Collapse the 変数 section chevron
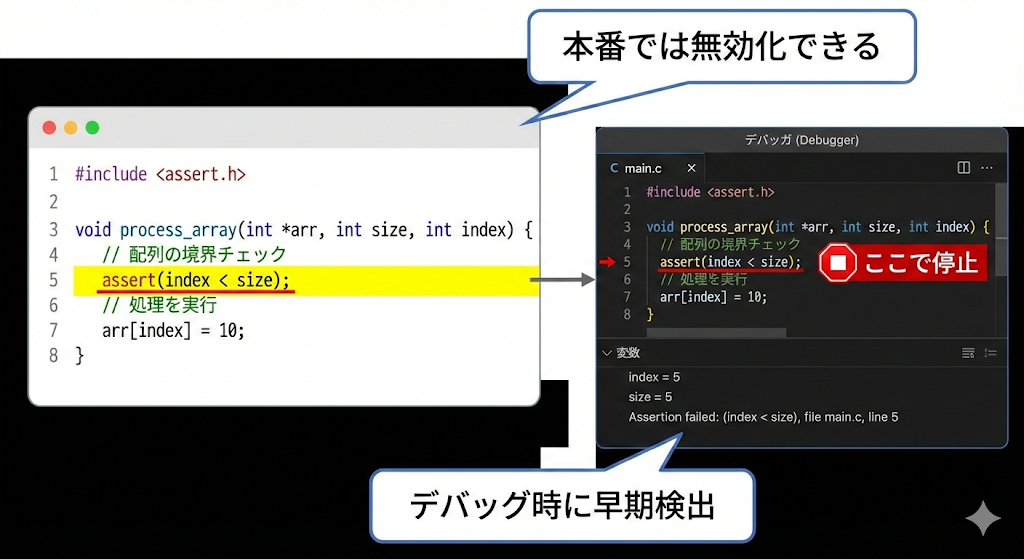 [606, 353]
